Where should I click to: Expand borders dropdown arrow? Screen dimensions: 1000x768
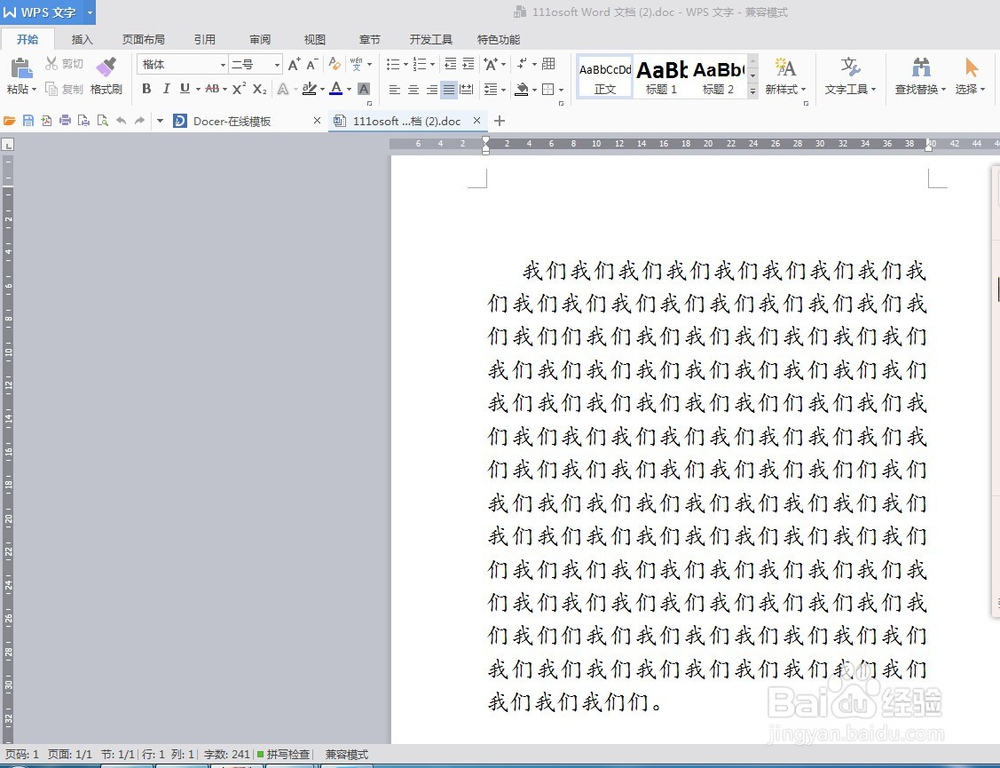[x=561, y=89]
